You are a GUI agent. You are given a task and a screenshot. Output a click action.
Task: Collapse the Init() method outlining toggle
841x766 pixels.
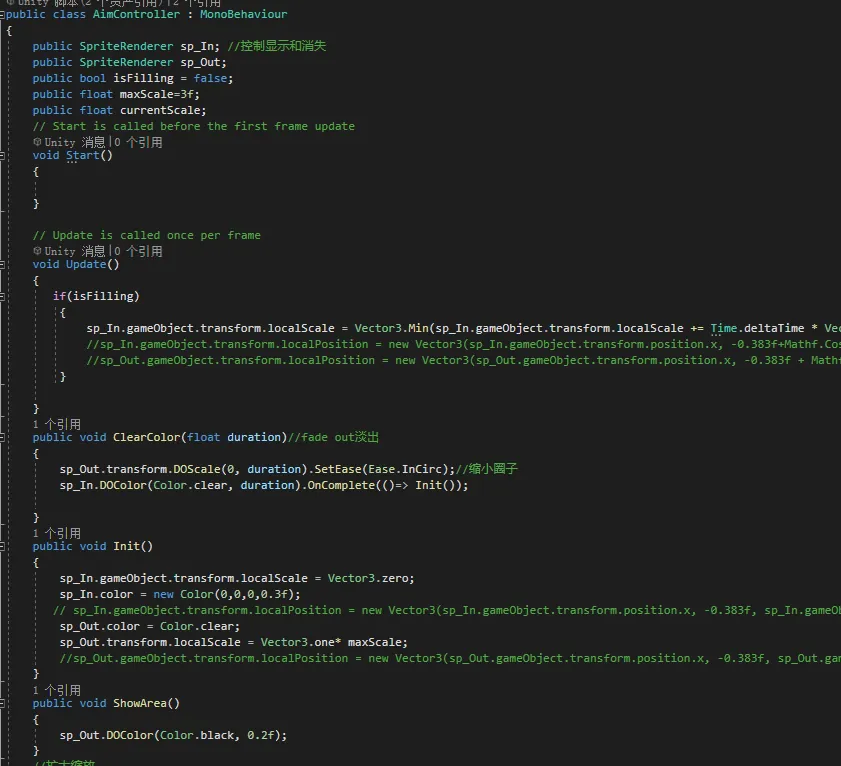pos(2,547)
